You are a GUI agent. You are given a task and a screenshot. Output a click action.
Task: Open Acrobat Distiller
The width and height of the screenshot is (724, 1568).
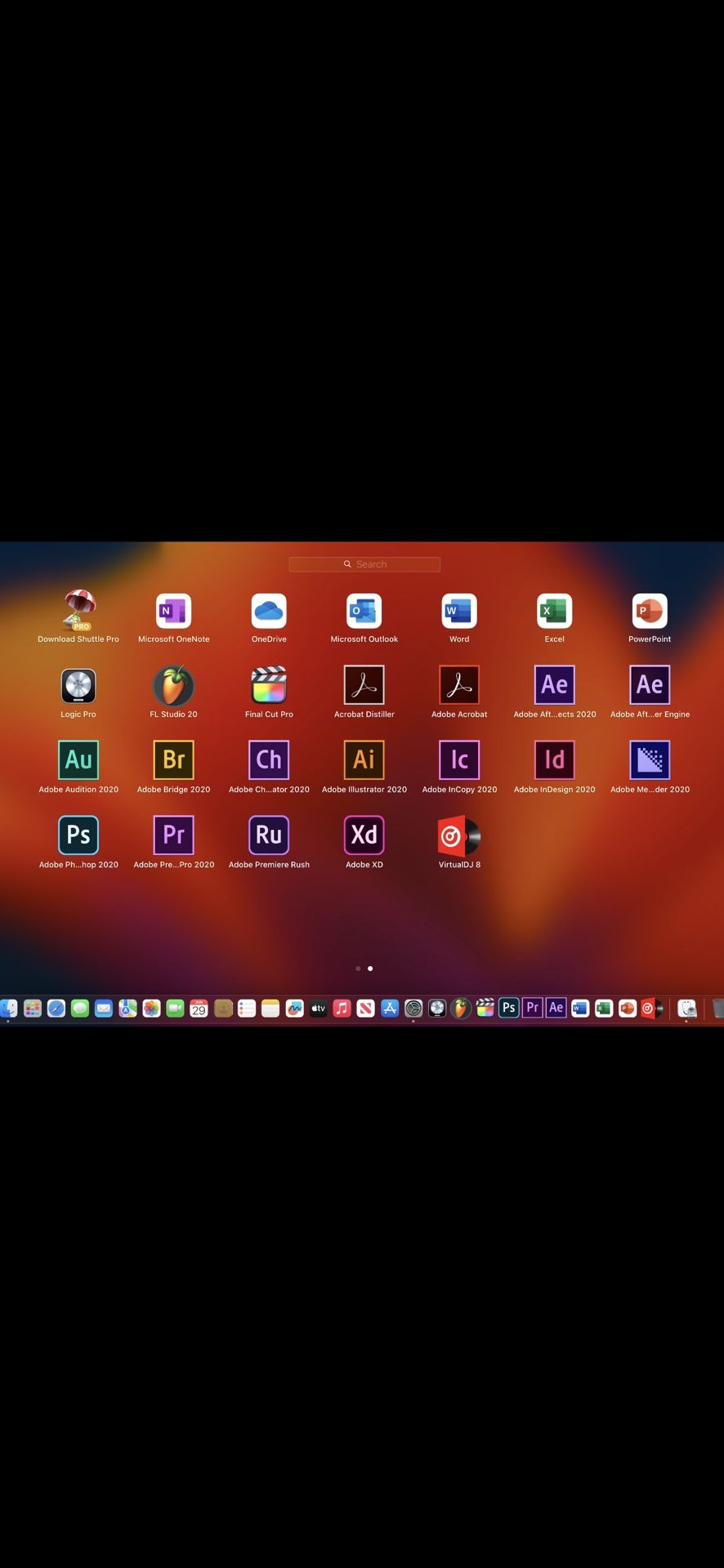pos(364,685)
